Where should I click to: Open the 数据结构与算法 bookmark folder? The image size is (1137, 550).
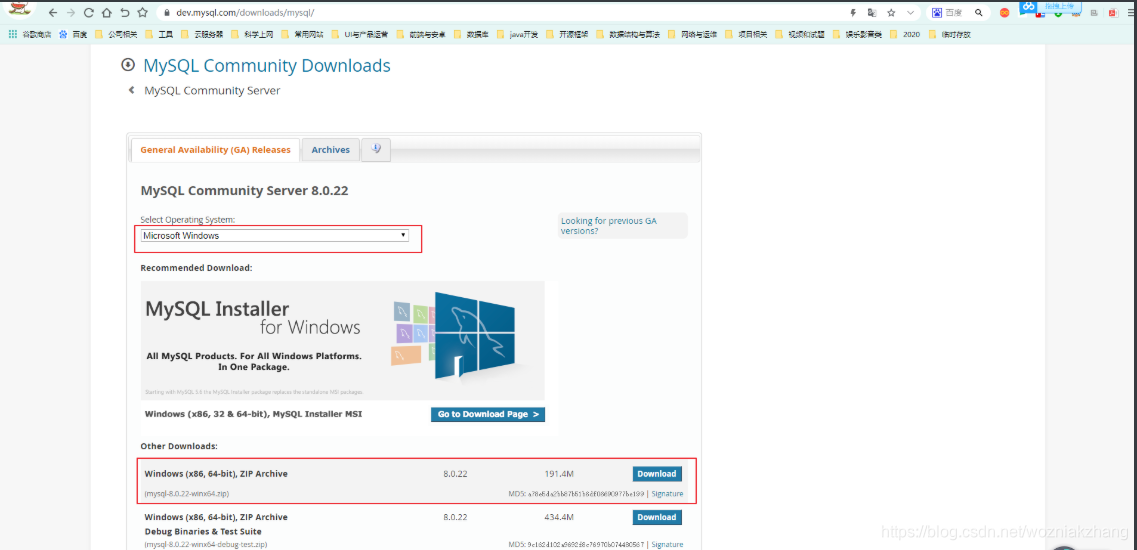628,34
